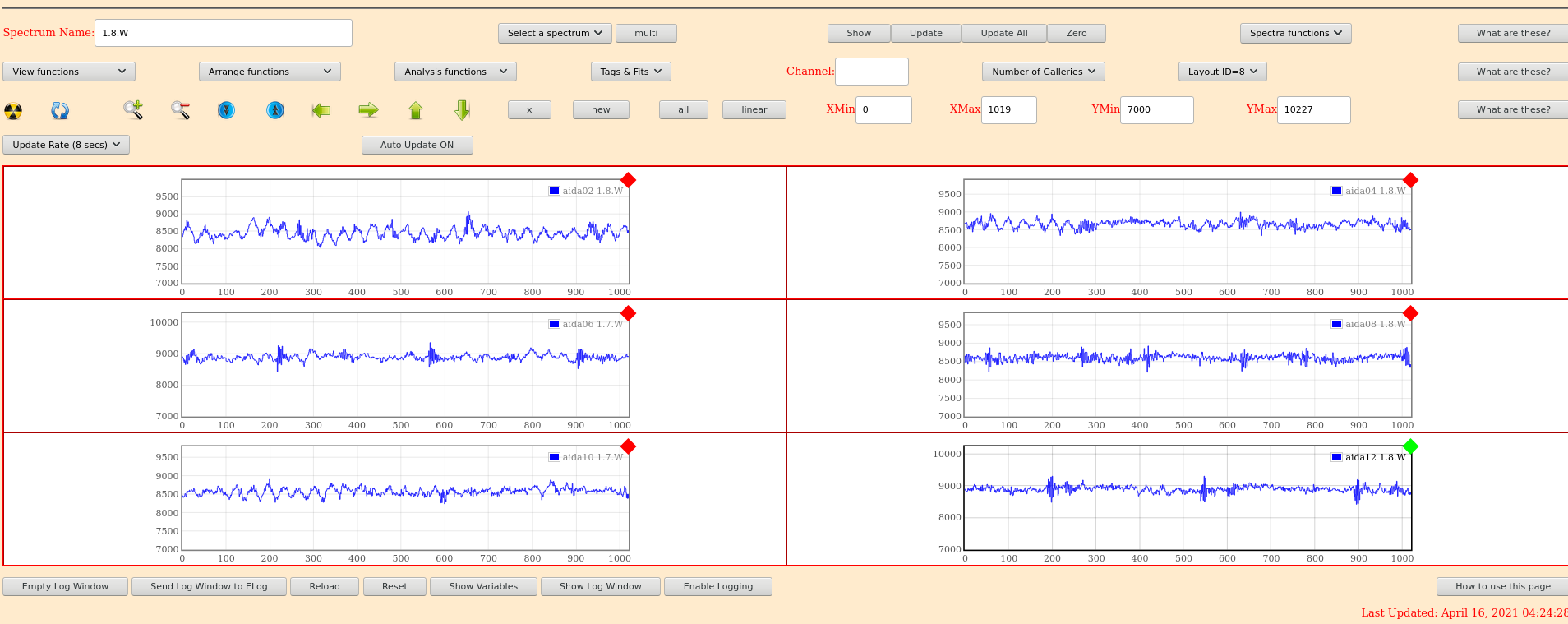The width and height of the screenshot is (1568, 624).
Task: Click the green up arrow icon
Action: pos(416,110)
